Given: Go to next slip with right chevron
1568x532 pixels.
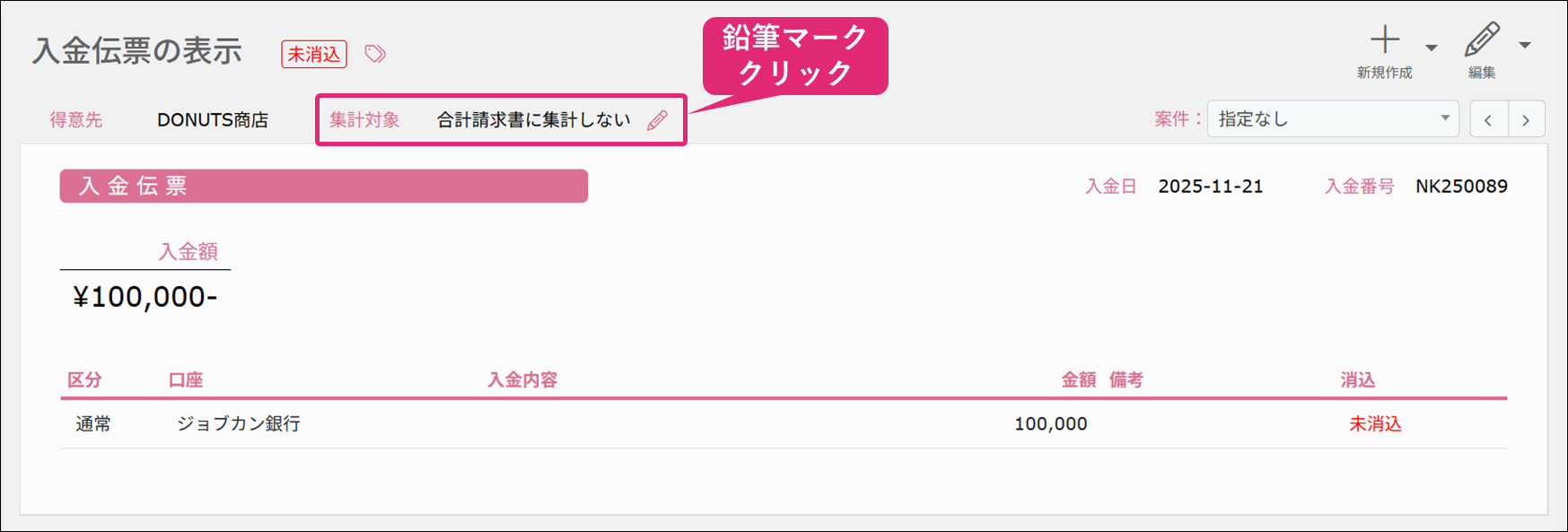Looking at the screenshot, I should click(1526, 119).
